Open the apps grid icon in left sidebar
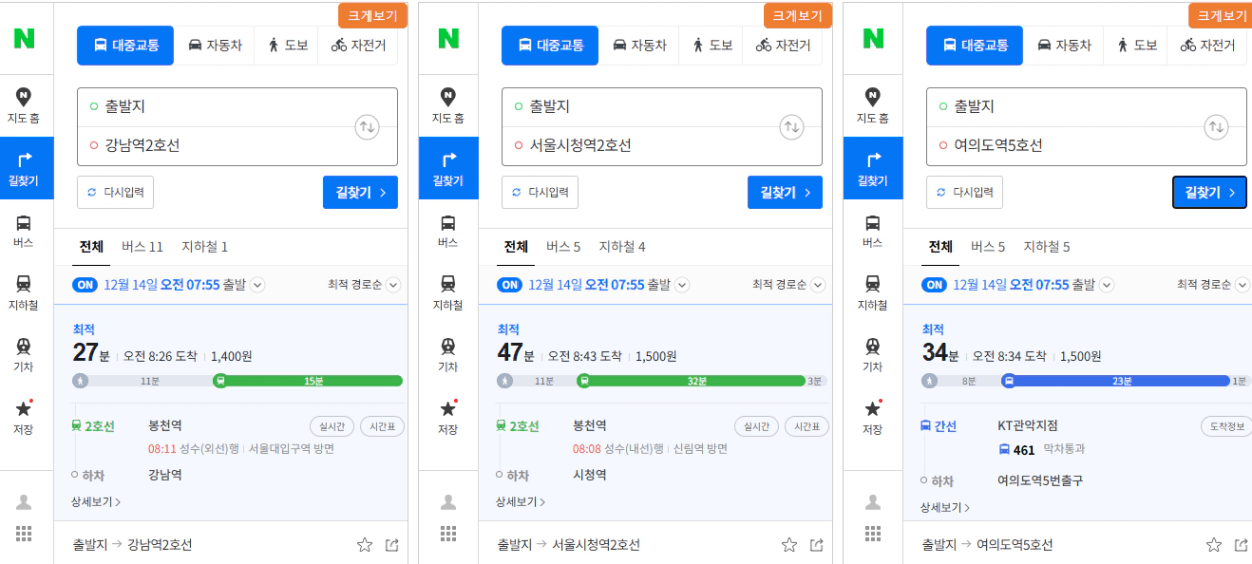 pyautogui.click(x=24, y=534)
